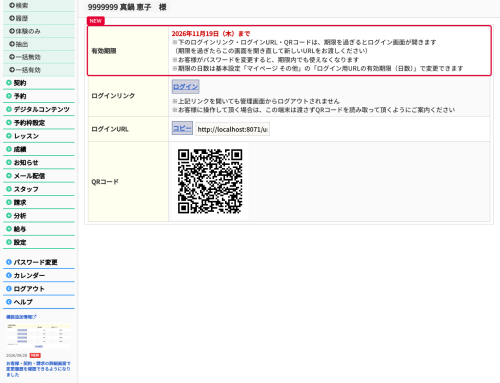Click the green icon beside お知らせ
The width and height of the screenshot is (500, 383).
9,162
